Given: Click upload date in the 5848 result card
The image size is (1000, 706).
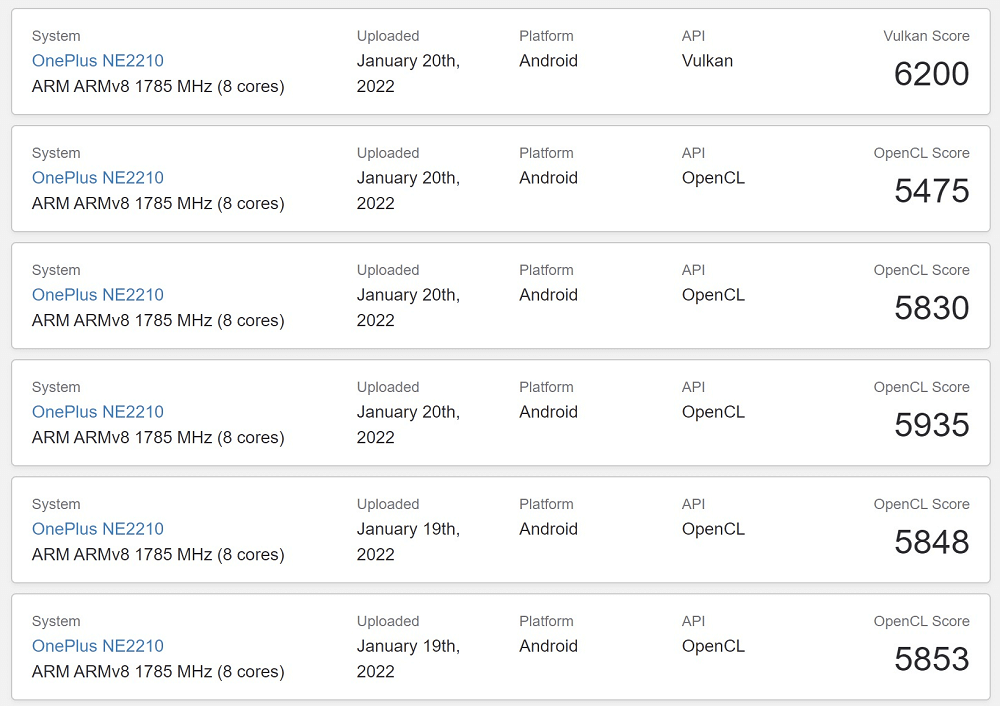Looking at the screenshot, I should click(408, 541).
